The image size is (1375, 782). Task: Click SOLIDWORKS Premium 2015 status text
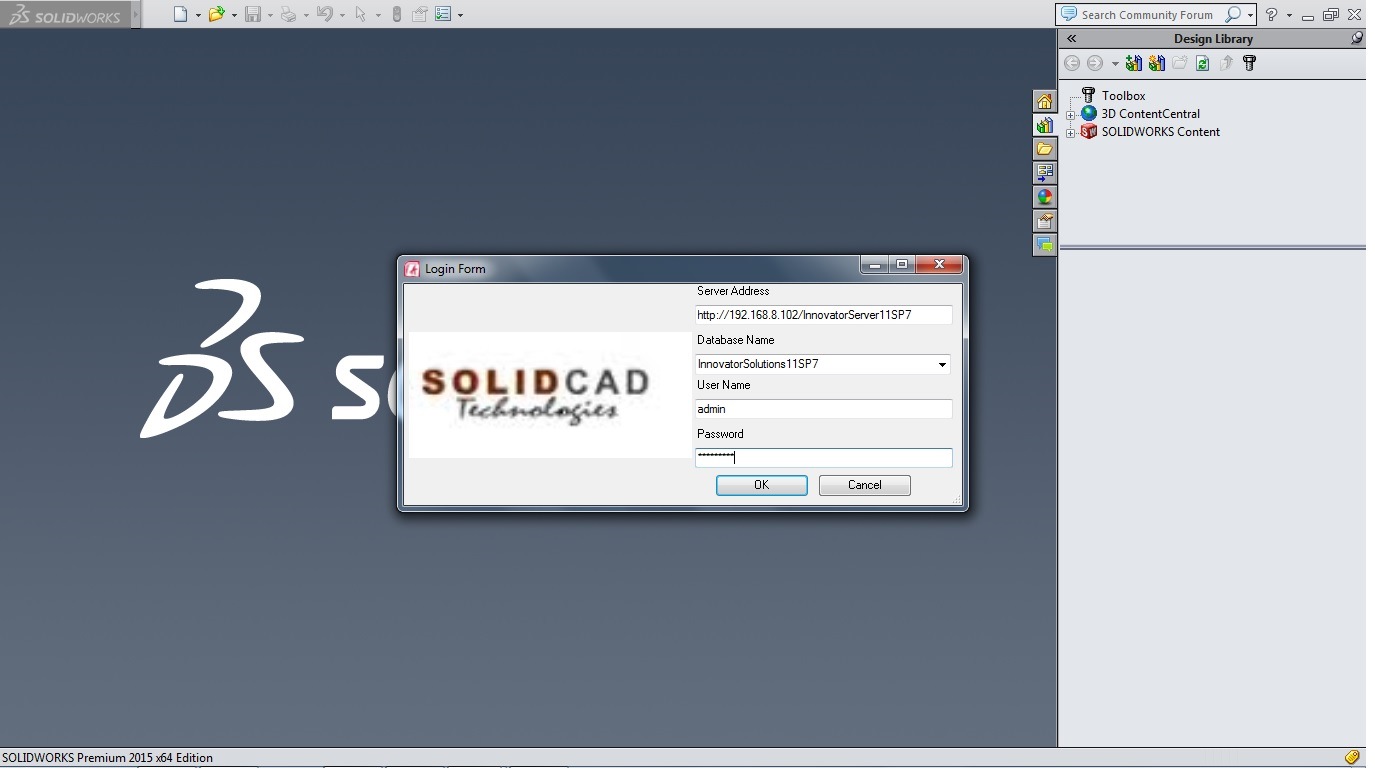pos(107,758)
